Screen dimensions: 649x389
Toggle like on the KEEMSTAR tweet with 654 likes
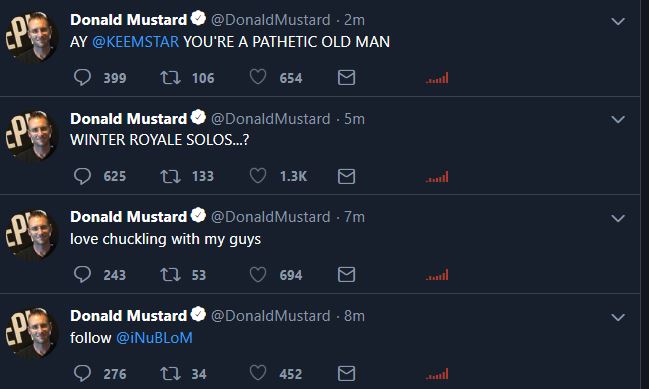pos(258,77)
